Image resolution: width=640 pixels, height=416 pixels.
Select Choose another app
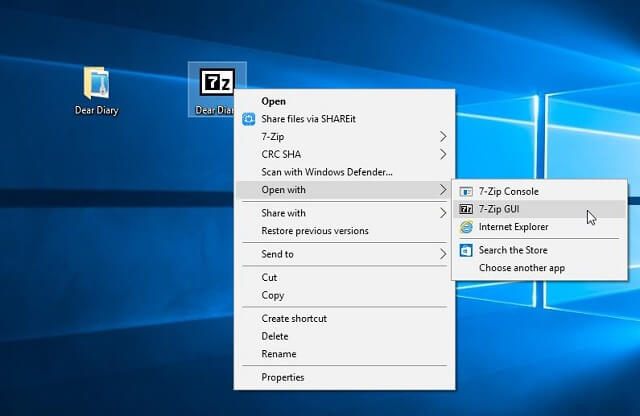click(x=540, y=268)
